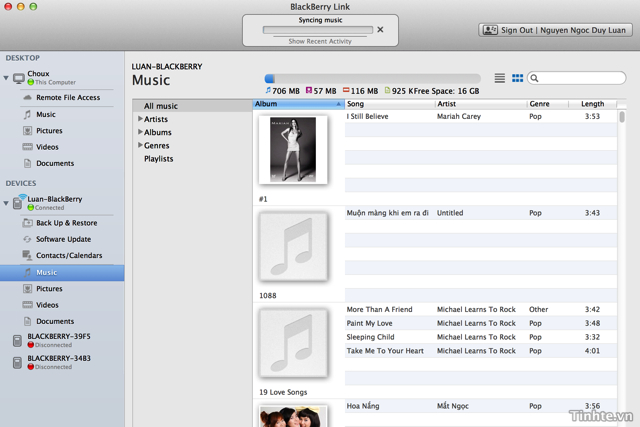The height and width of the screenshot is (427, 640).
Task: Click the Other genre cell
Action: [x=538, y=309]
